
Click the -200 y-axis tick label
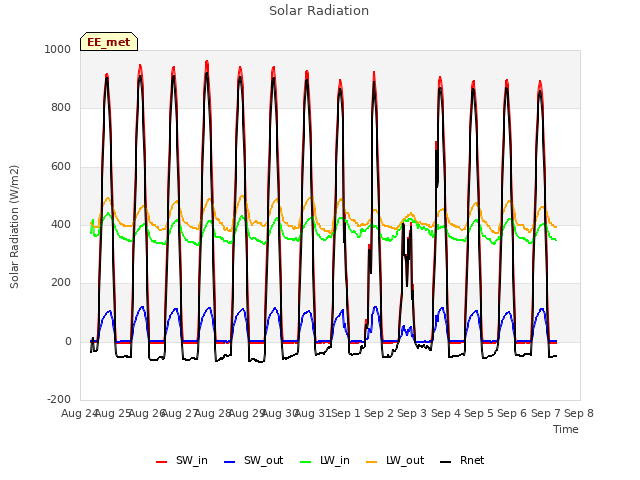pos(59,399)
